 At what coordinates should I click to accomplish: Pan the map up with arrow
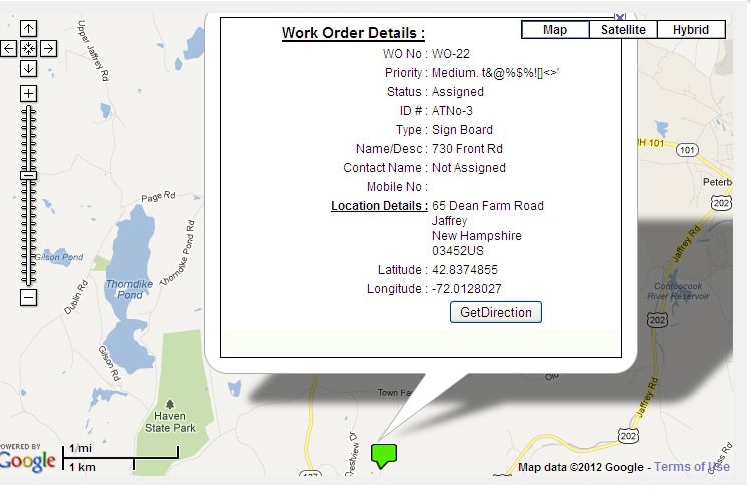[x=28, y=28]
